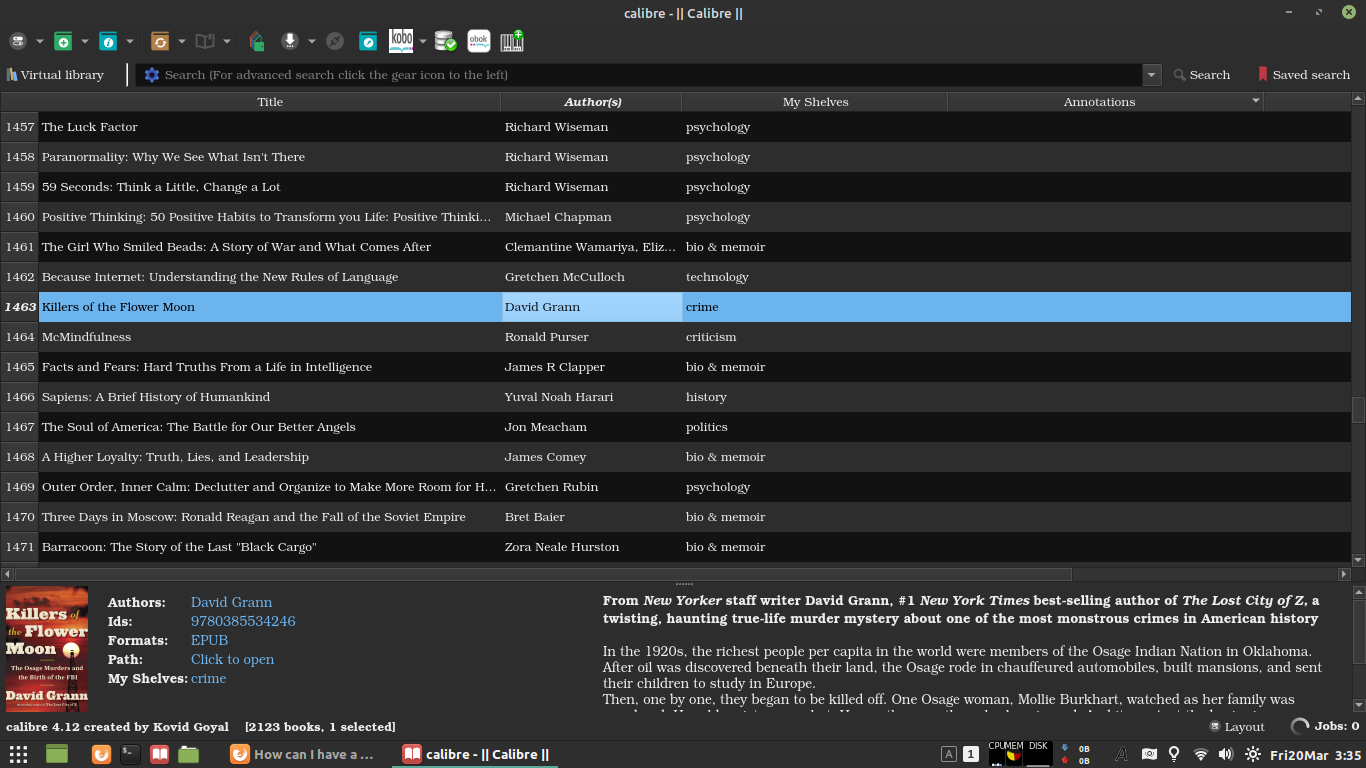Click the 'history' shelf cell
This screenshot has height=768, width=1366.
(815, 397)
